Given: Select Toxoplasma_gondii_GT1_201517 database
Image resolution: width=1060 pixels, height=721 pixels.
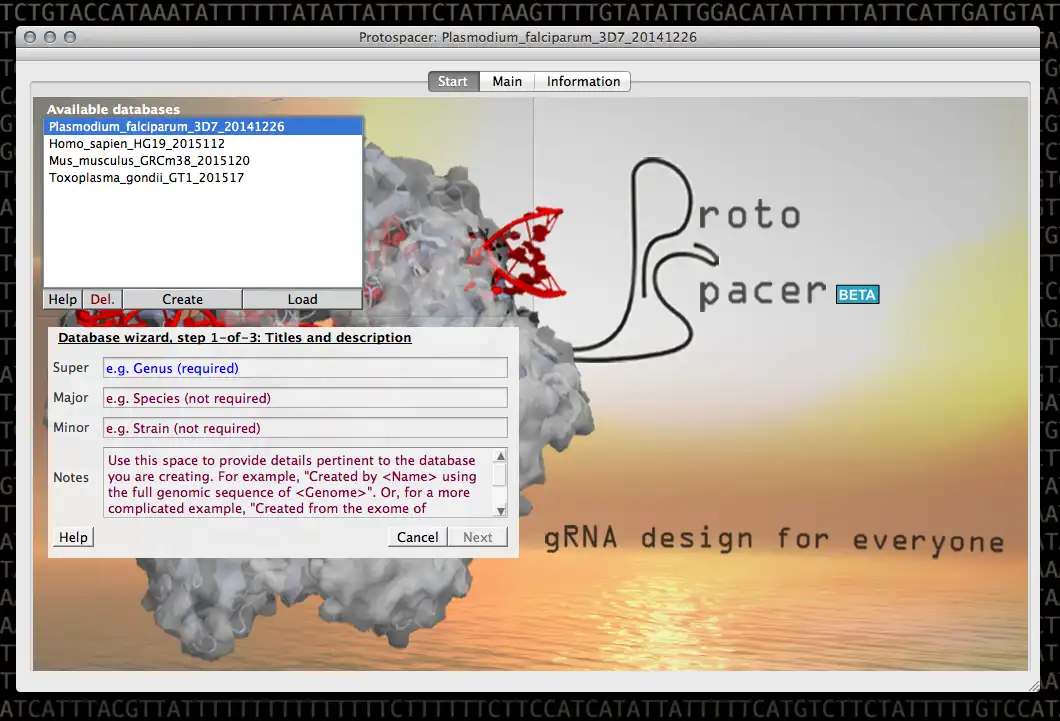Looking at the screenshot, I should coord(203,177).
